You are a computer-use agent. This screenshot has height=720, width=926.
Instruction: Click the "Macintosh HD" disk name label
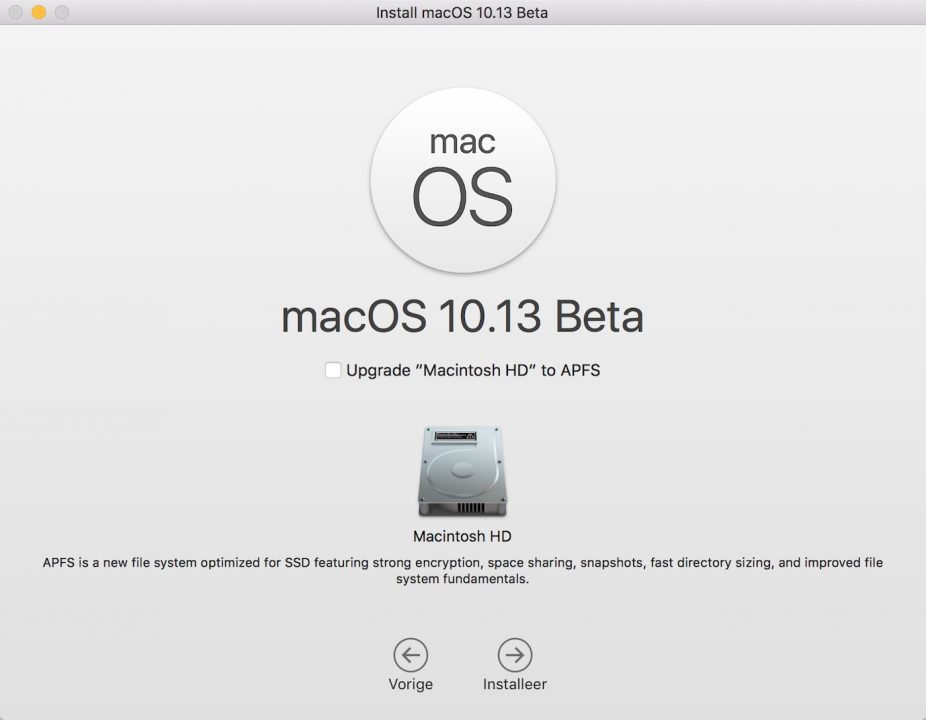click(462, 536)
